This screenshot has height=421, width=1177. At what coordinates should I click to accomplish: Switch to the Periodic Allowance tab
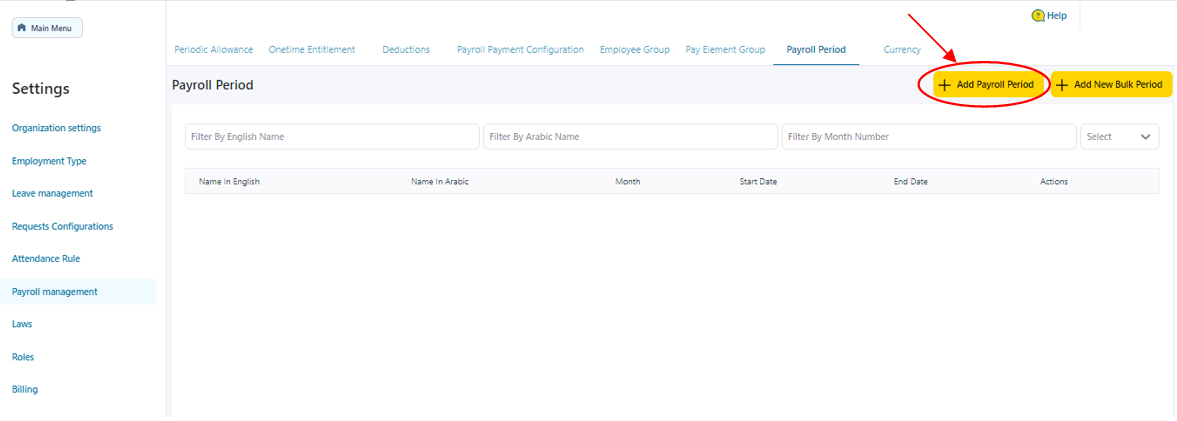point(213,50)
